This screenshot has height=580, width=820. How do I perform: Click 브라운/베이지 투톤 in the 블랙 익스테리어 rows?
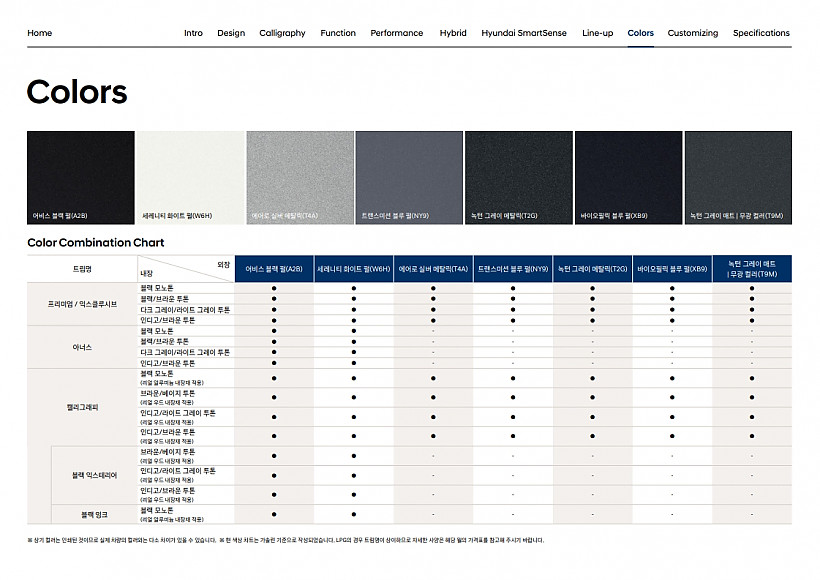coord(167,452)
